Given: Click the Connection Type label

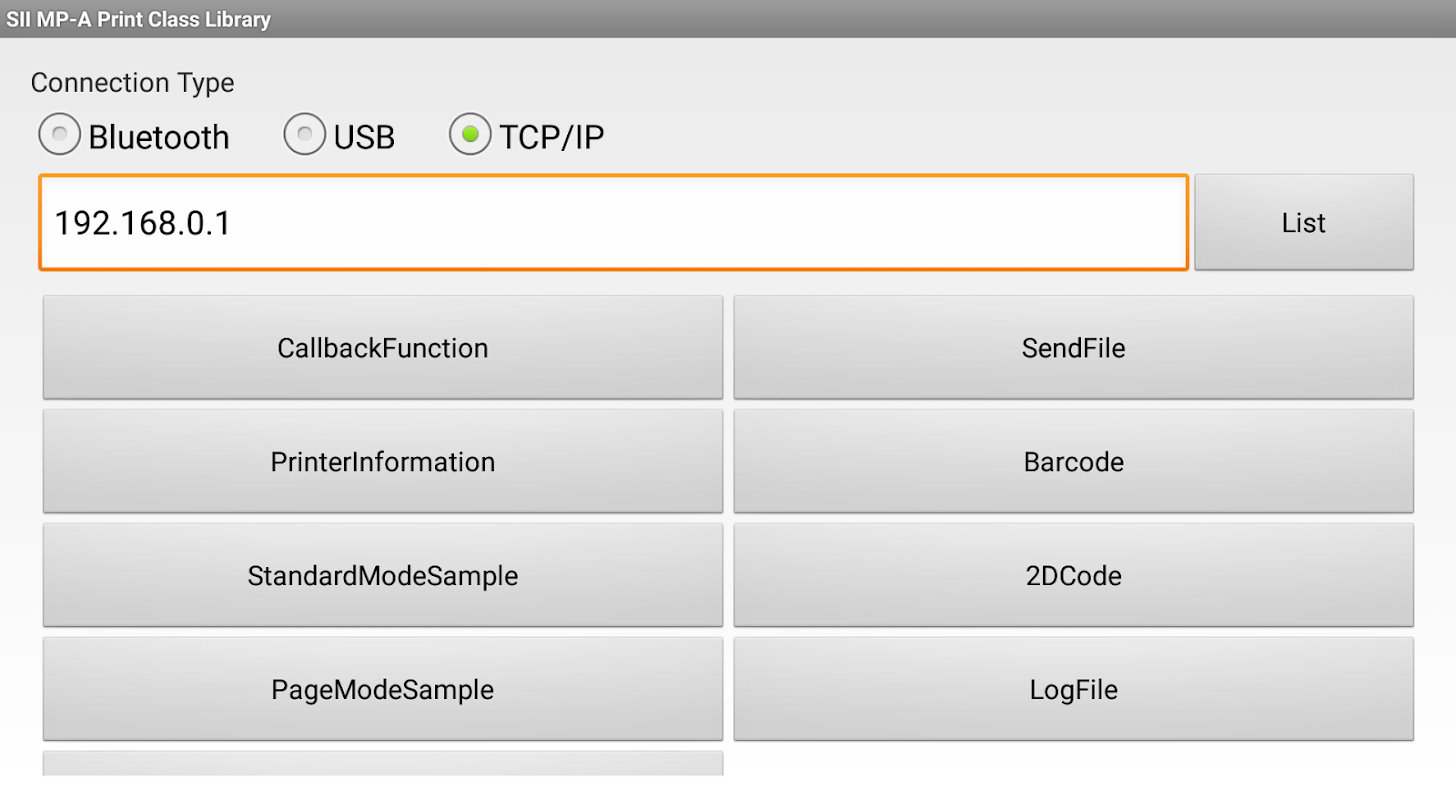Looking at the screenshot, I should (x=132, y=83).
